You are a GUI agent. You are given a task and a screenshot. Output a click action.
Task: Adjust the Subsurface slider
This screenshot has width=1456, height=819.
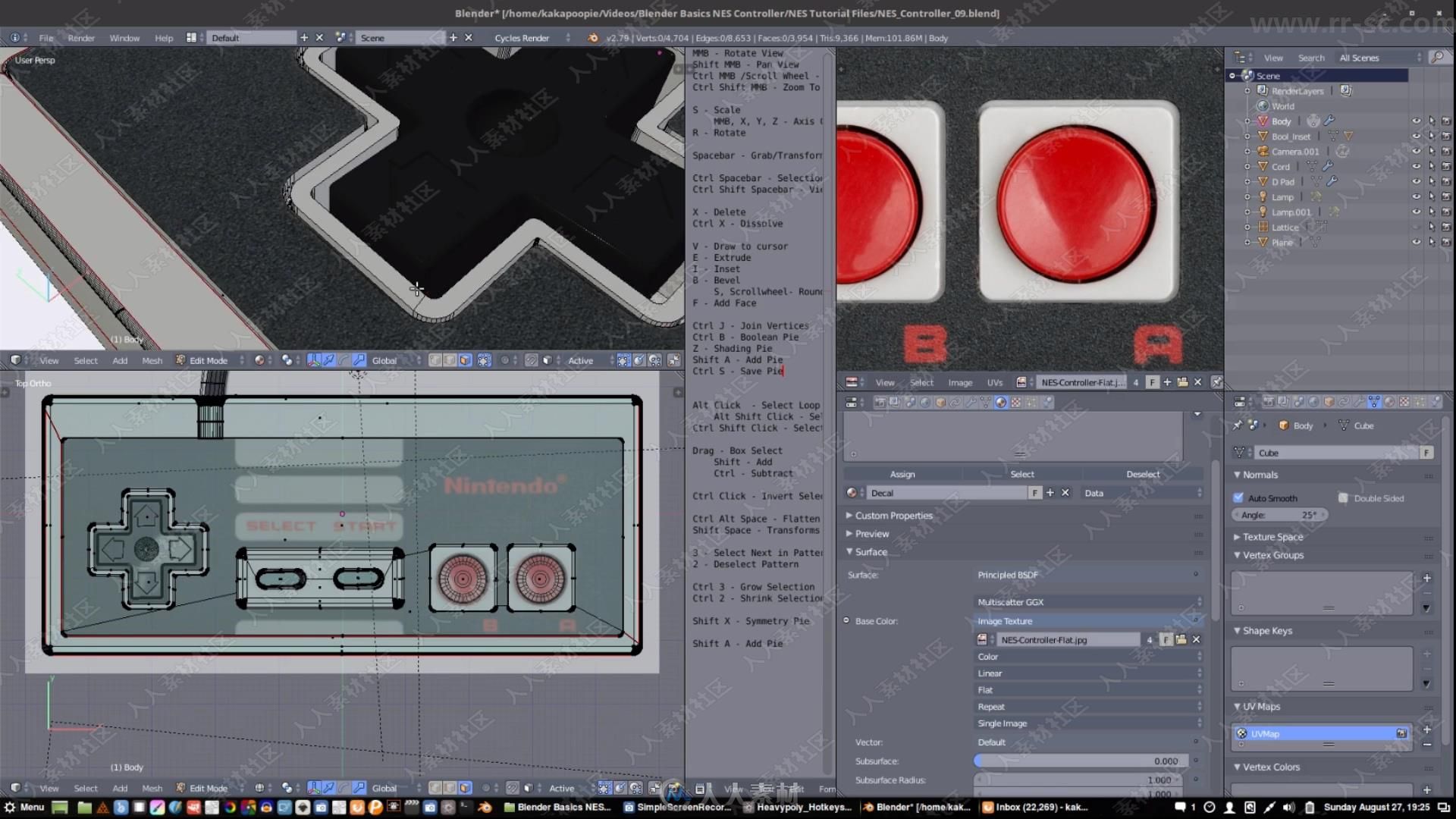point(1080,761)
